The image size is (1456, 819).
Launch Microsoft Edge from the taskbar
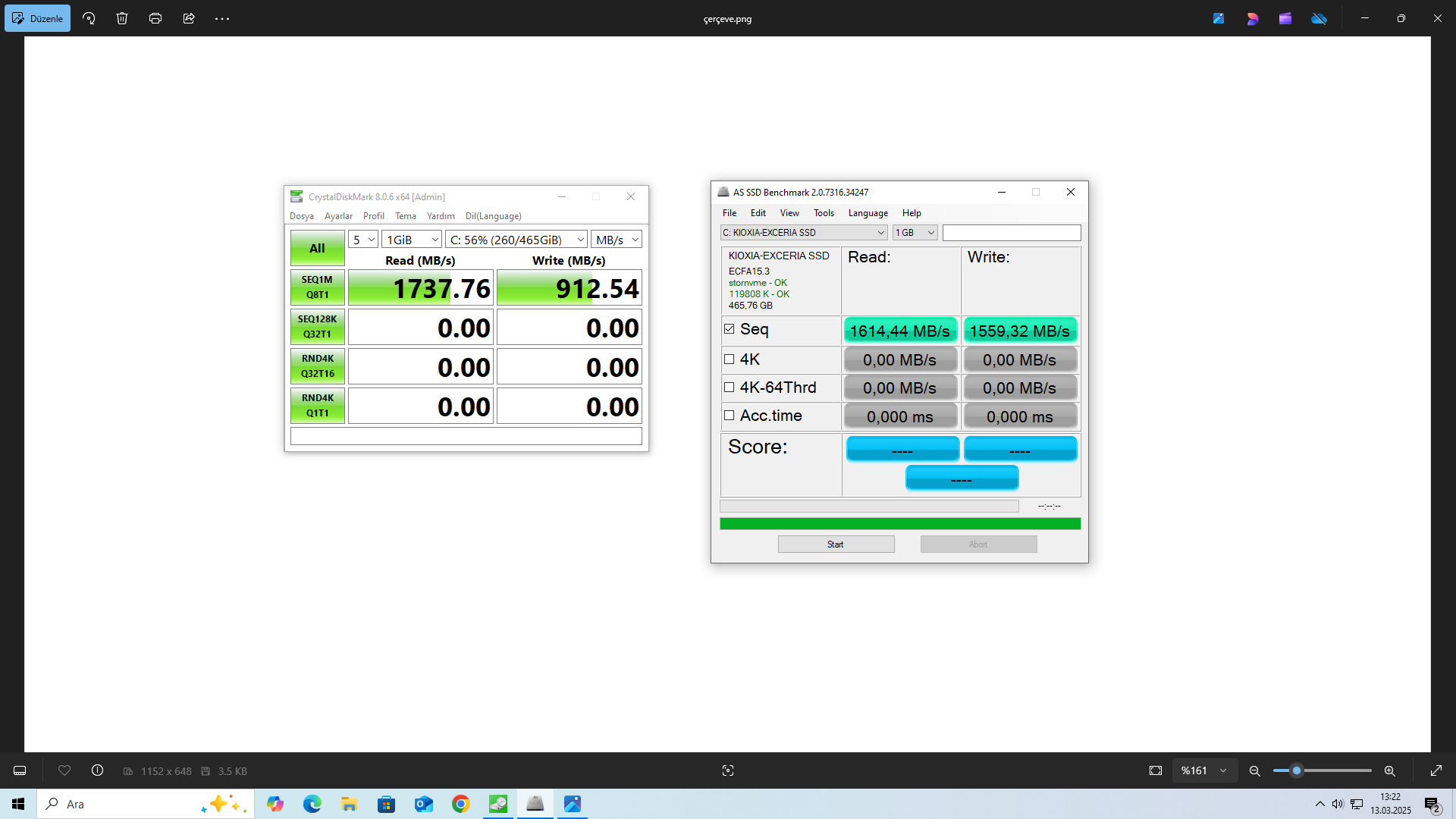click(312, 804)
